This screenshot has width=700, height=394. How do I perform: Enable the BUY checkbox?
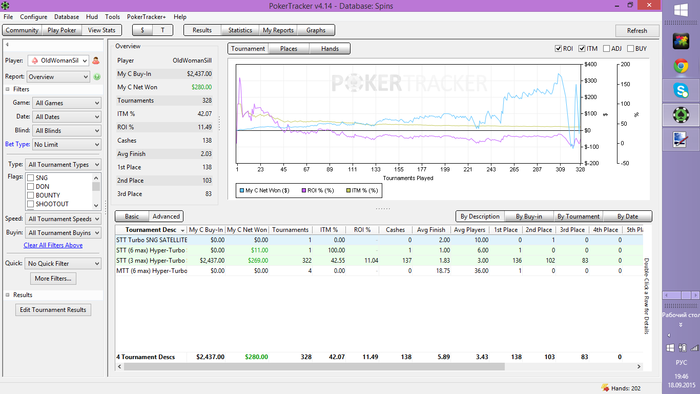click(630, 49)
